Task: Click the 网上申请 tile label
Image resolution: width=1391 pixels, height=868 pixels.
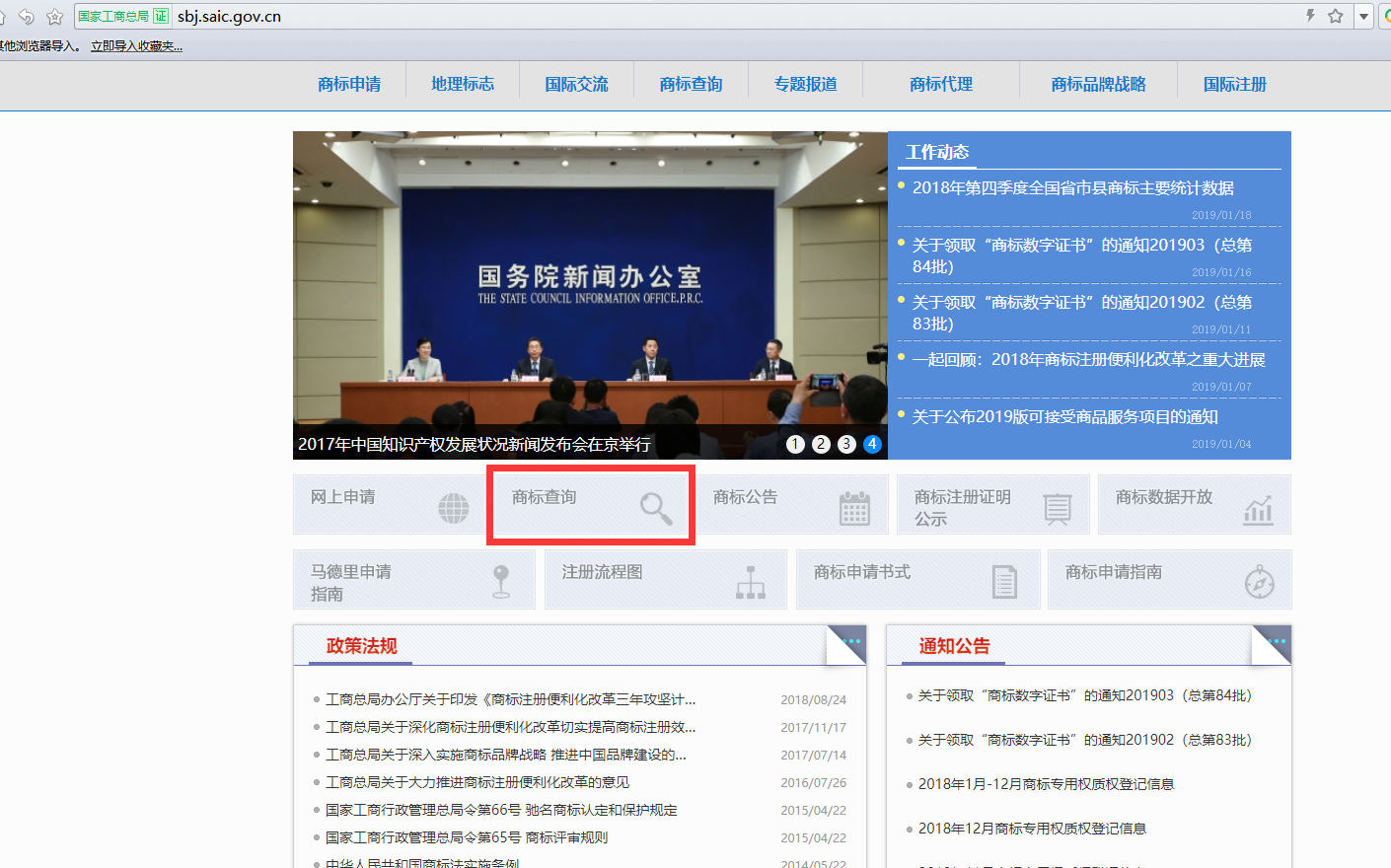Action: (x=343, y=497)
